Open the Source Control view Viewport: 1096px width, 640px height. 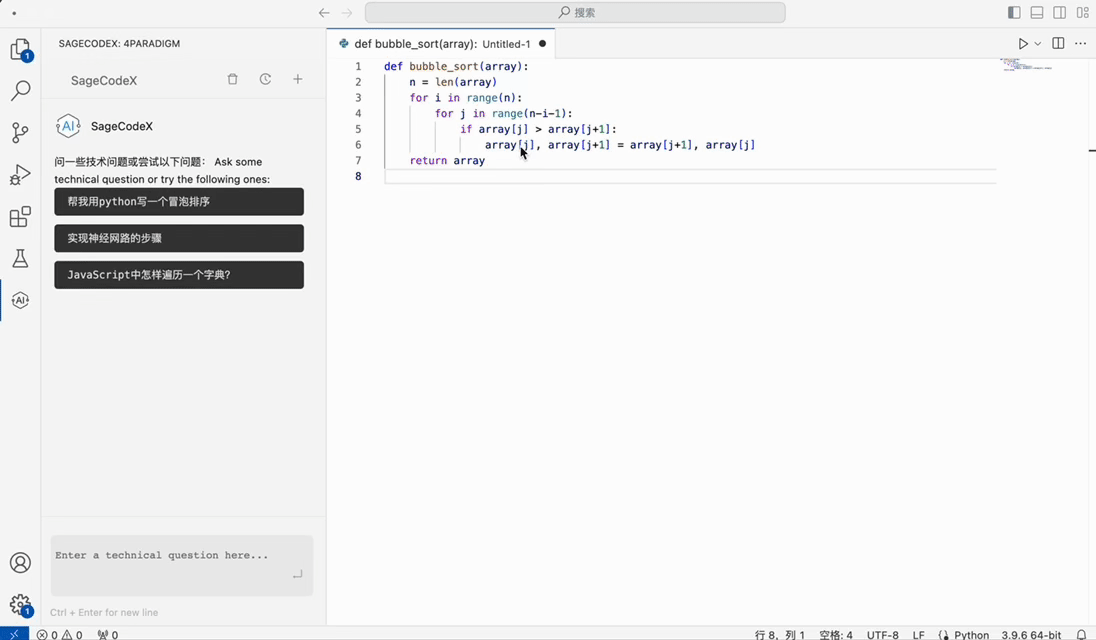pos(20,132)
